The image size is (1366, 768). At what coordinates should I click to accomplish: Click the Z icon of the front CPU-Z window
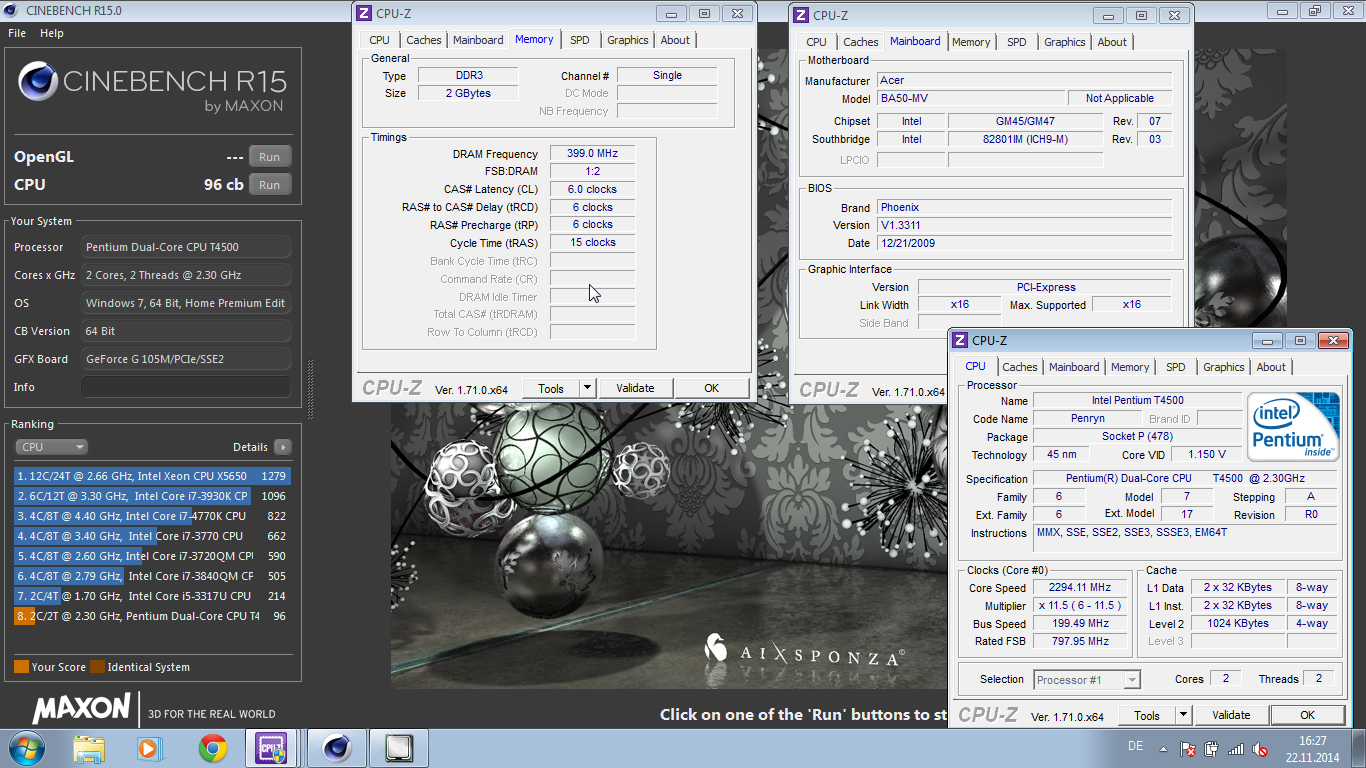tap(960, 341)
